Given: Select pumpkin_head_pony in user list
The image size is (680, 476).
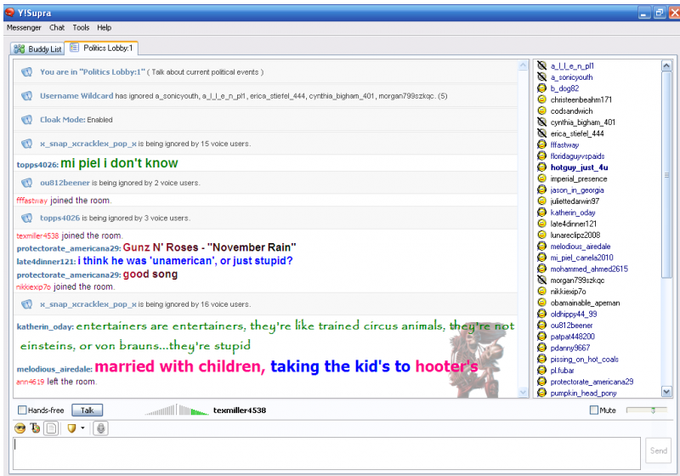Looking at the screenshot, I should [583, 393].
